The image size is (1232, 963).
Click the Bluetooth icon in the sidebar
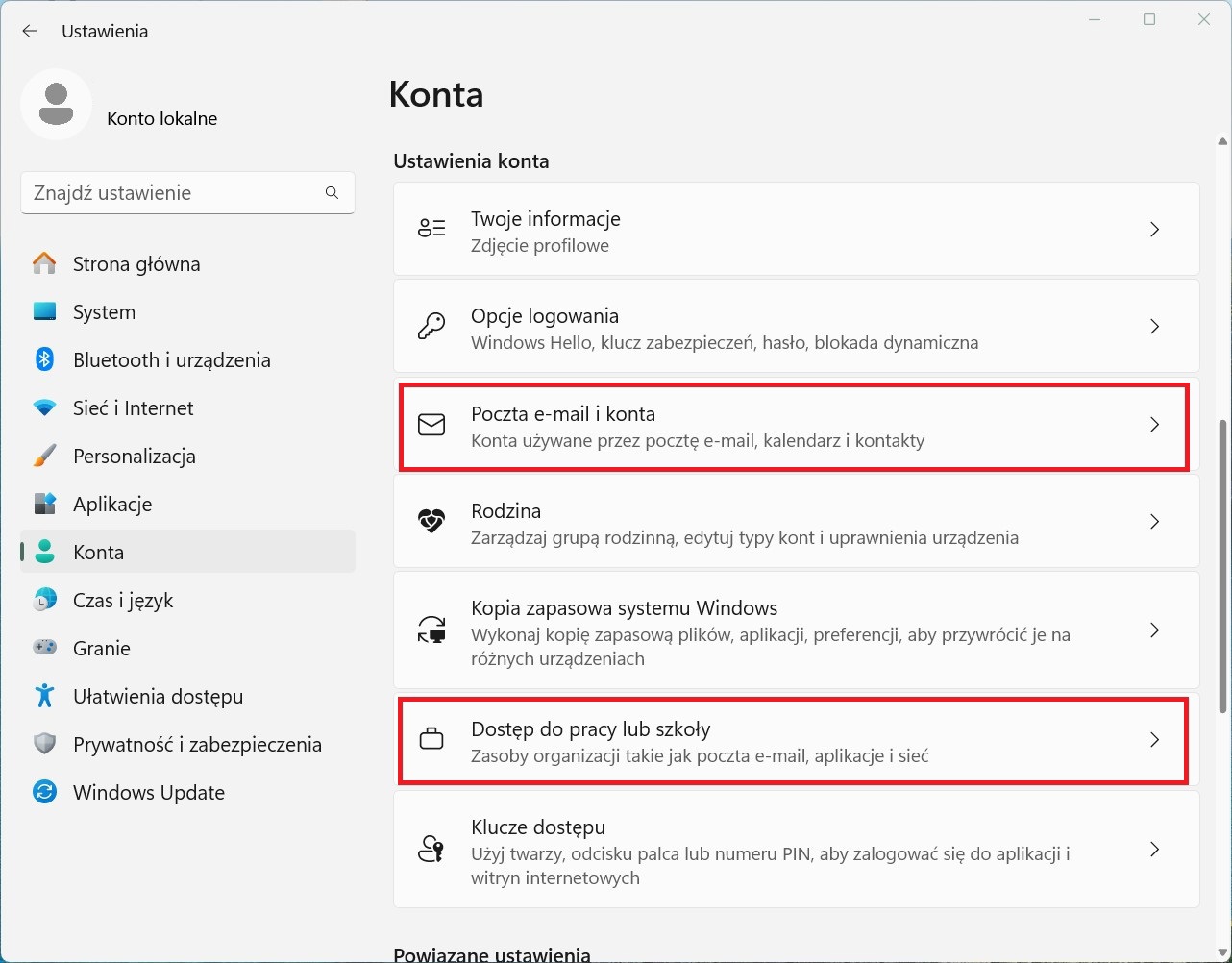point(44,359)
